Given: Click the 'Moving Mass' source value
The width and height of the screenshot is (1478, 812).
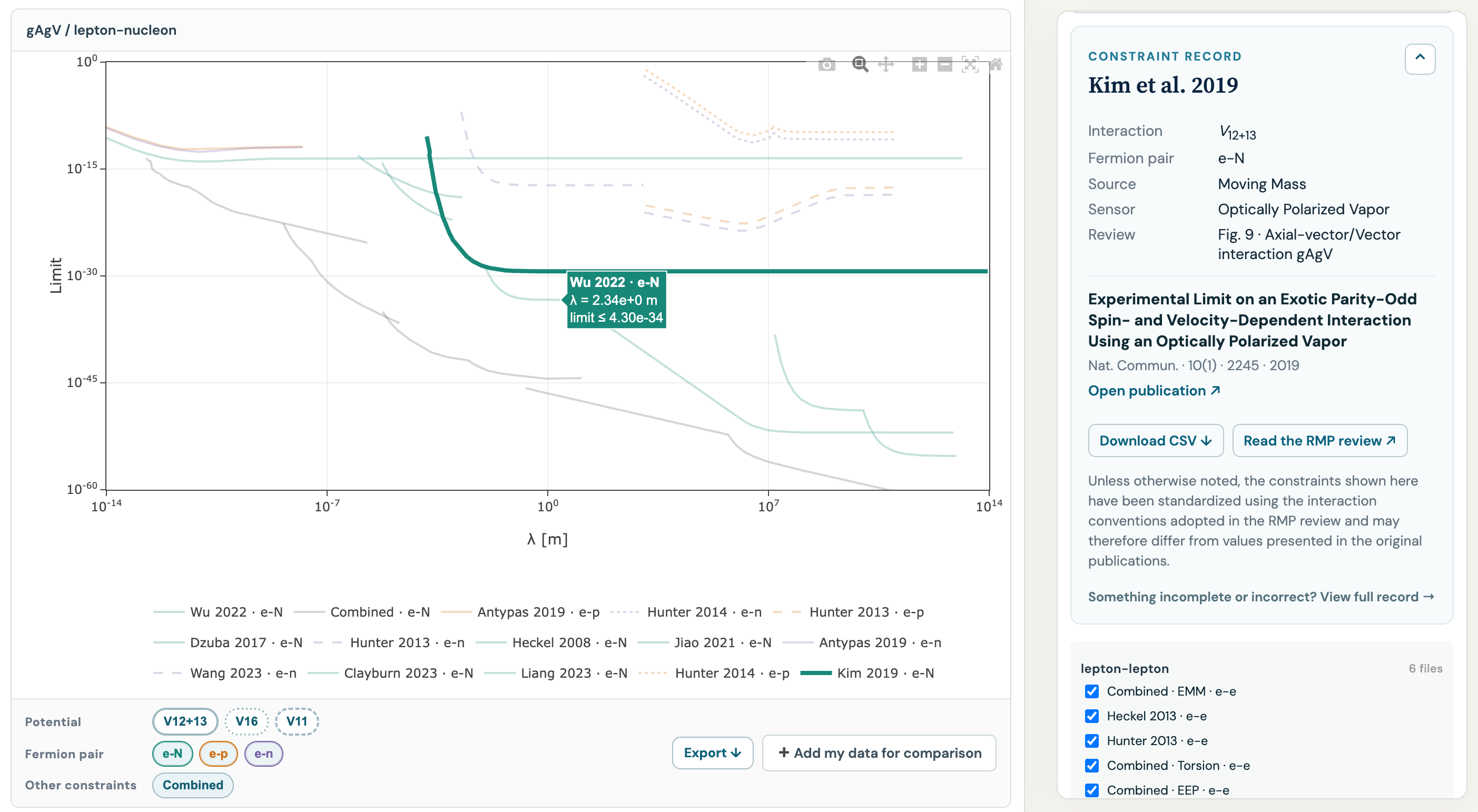Looking at the screenshot, I should coord(1262,183).
